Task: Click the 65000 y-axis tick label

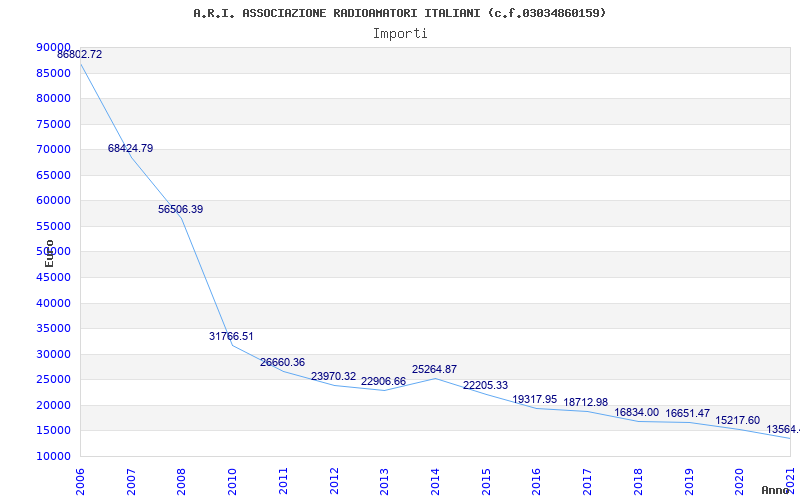Action: tap(53, 175)
